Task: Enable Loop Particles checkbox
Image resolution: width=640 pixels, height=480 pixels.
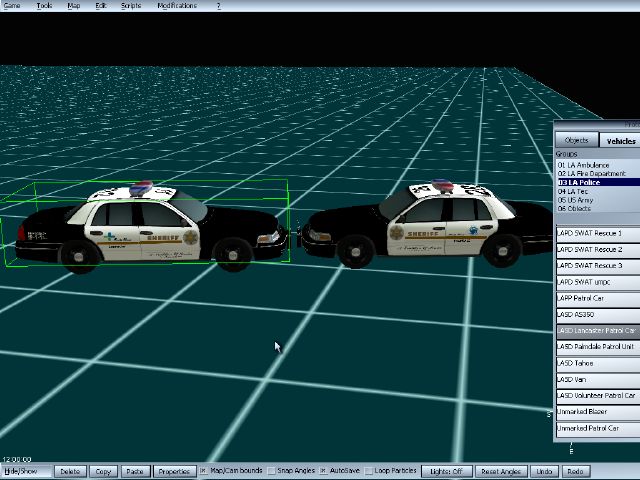Action: (368, 471)
